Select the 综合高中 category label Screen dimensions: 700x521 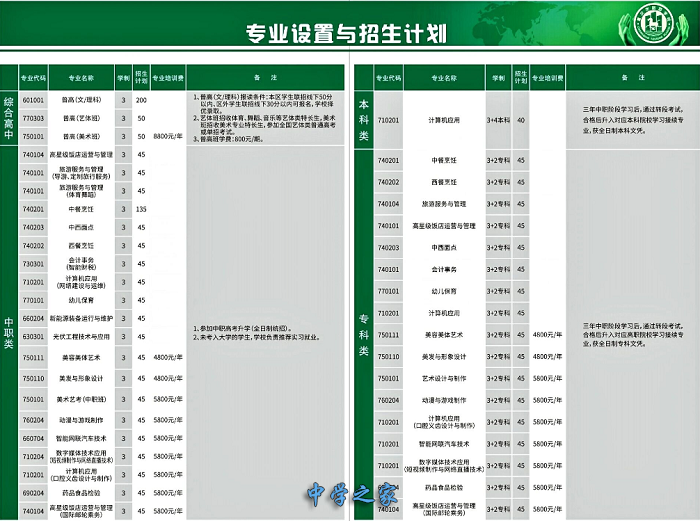click(x=9, y=118)
